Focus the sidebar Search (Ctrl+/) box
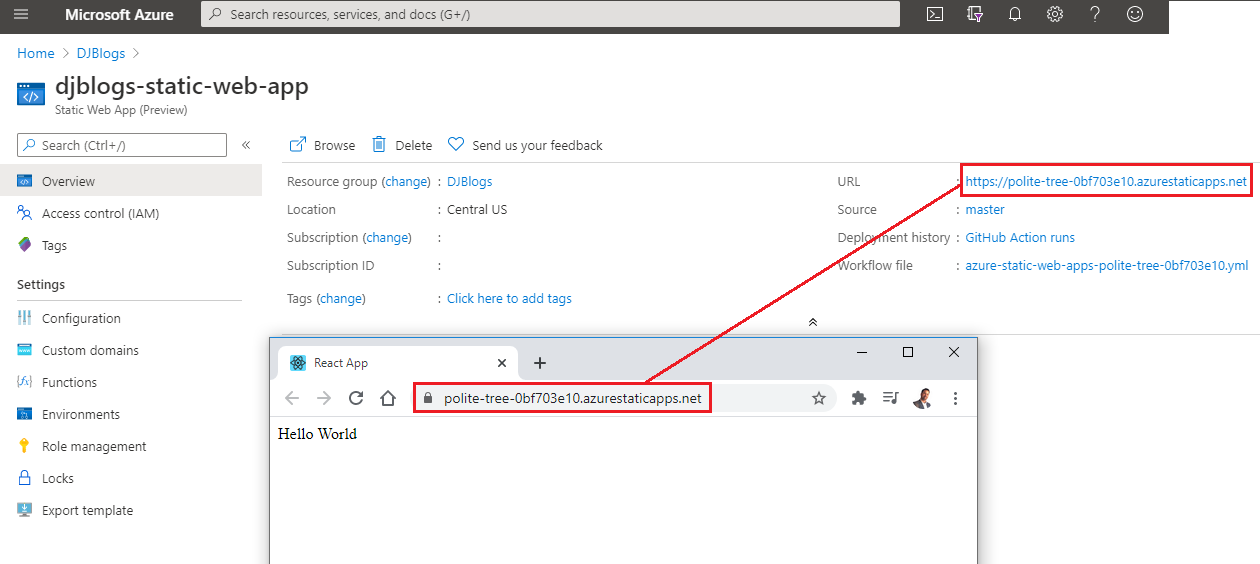Viewport: 1260px width, 564px height. [122, 146]
